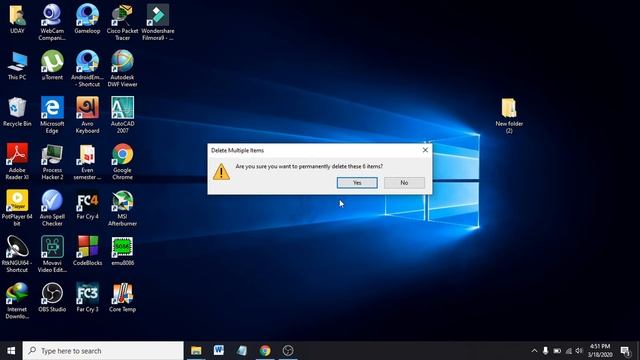
Task: Select the Avro Keyboard icon
Action: click(87, 115)
